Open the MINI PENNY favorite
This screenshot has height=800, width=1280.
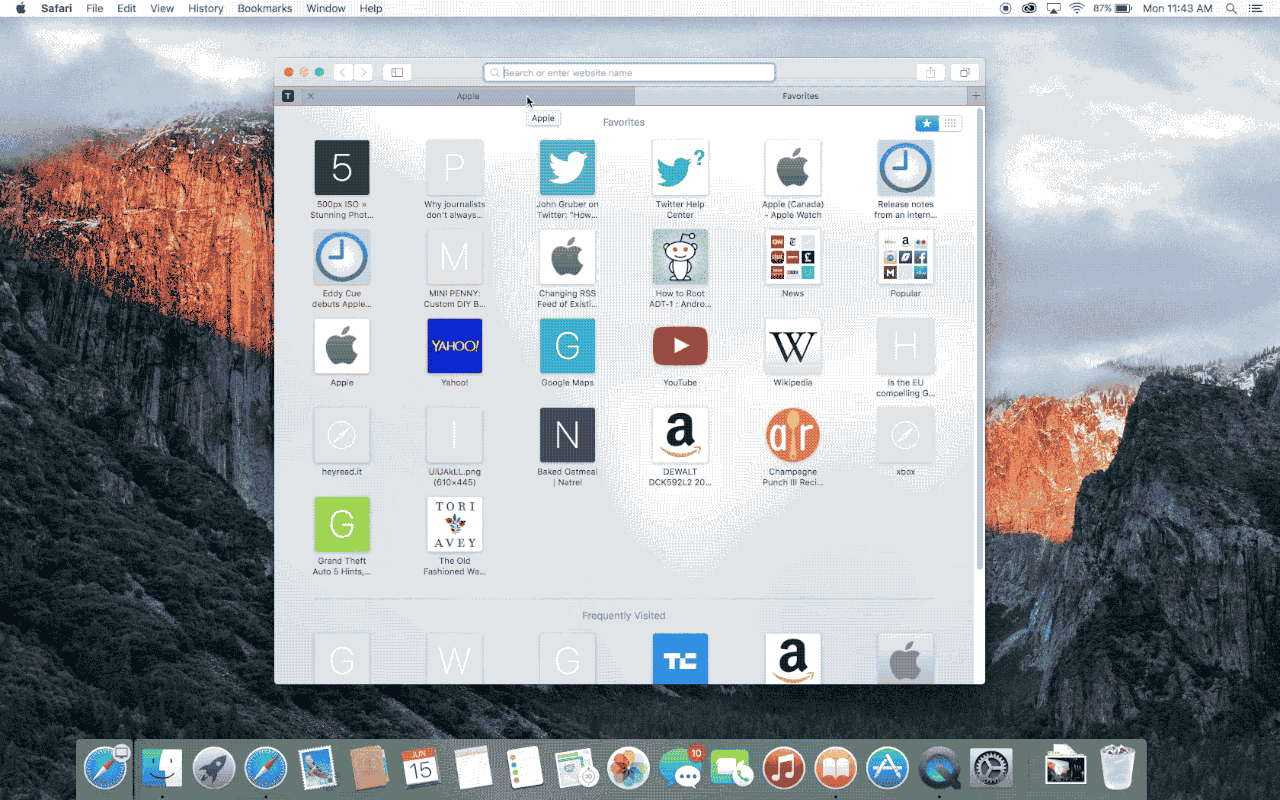[x=454, y=257]
